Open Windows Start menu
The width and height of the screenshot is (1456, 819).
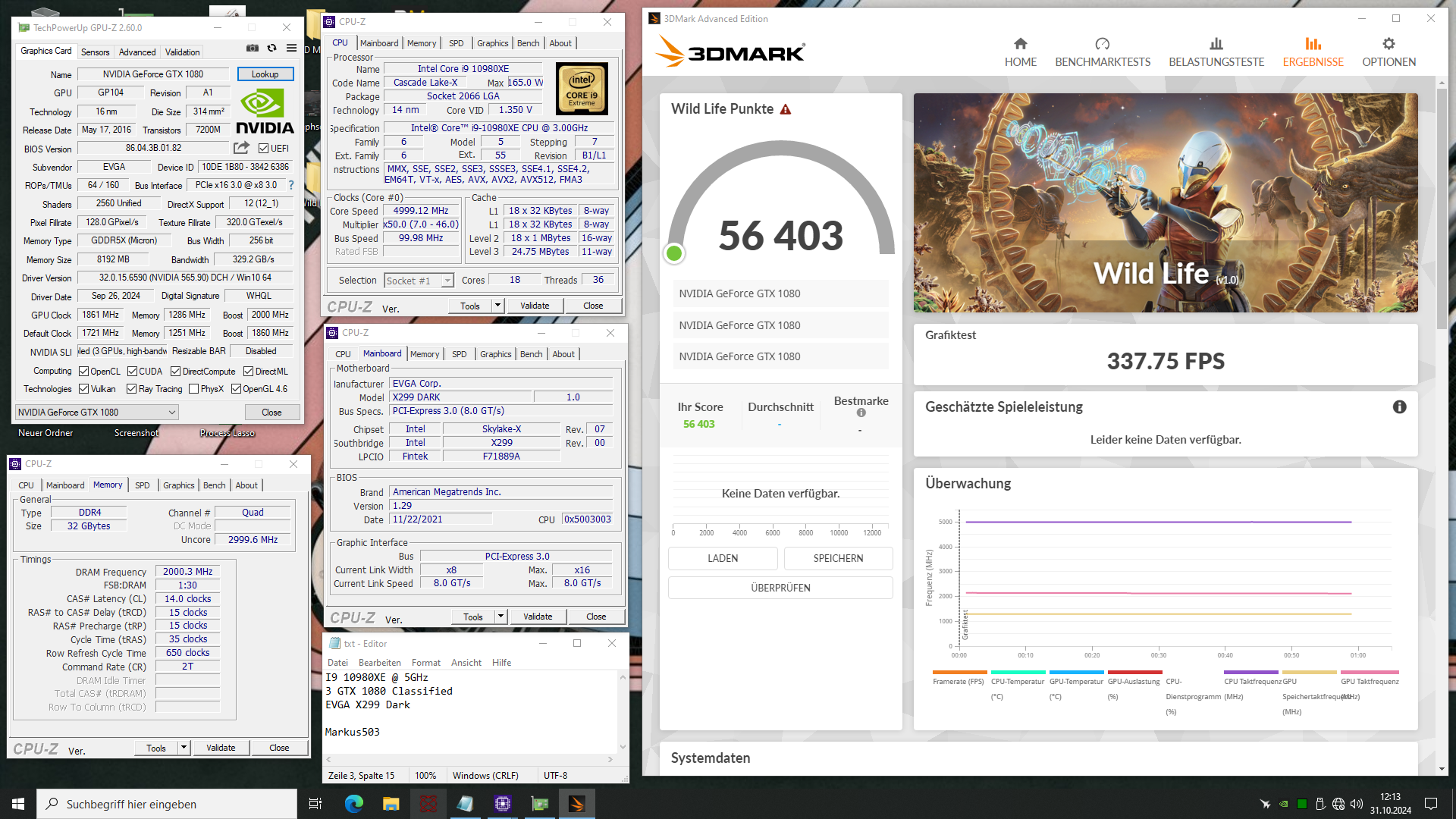click(18, 804)
